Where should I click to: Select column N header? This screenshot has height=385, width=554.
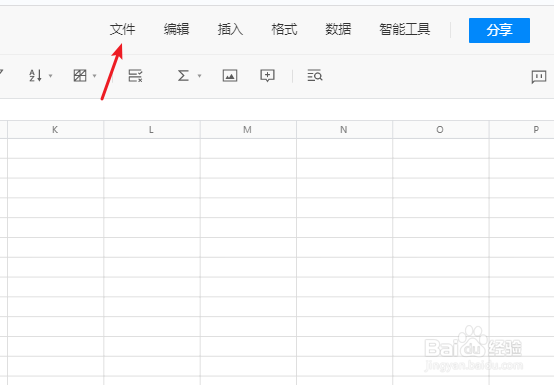[344, 130]
